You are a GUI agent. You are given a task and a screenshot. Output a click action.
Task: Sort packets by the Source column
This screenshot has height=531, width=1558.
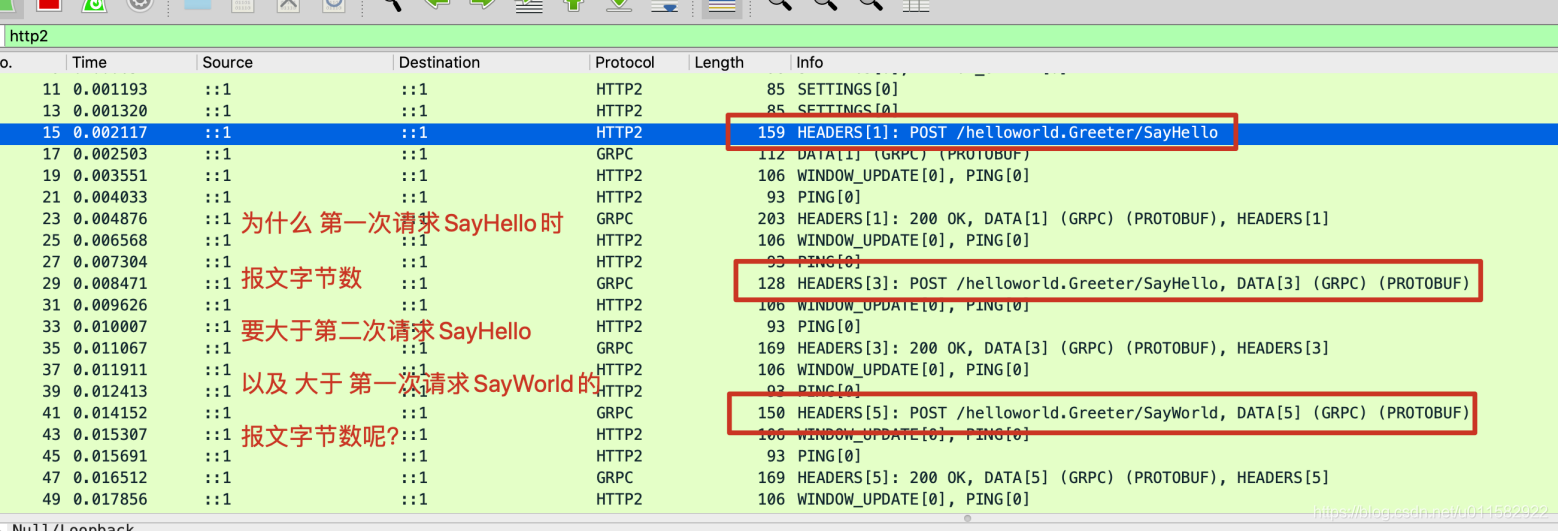(x=295, y=62)
